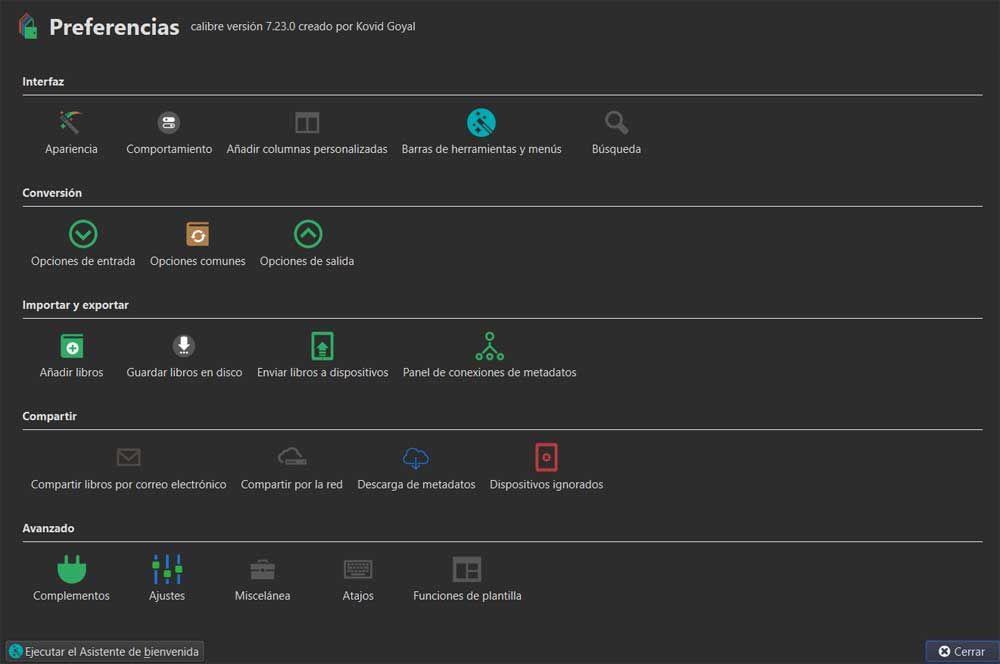
Task: Open Opciones de entrada conversion settings
Action: tap(83, 235)
